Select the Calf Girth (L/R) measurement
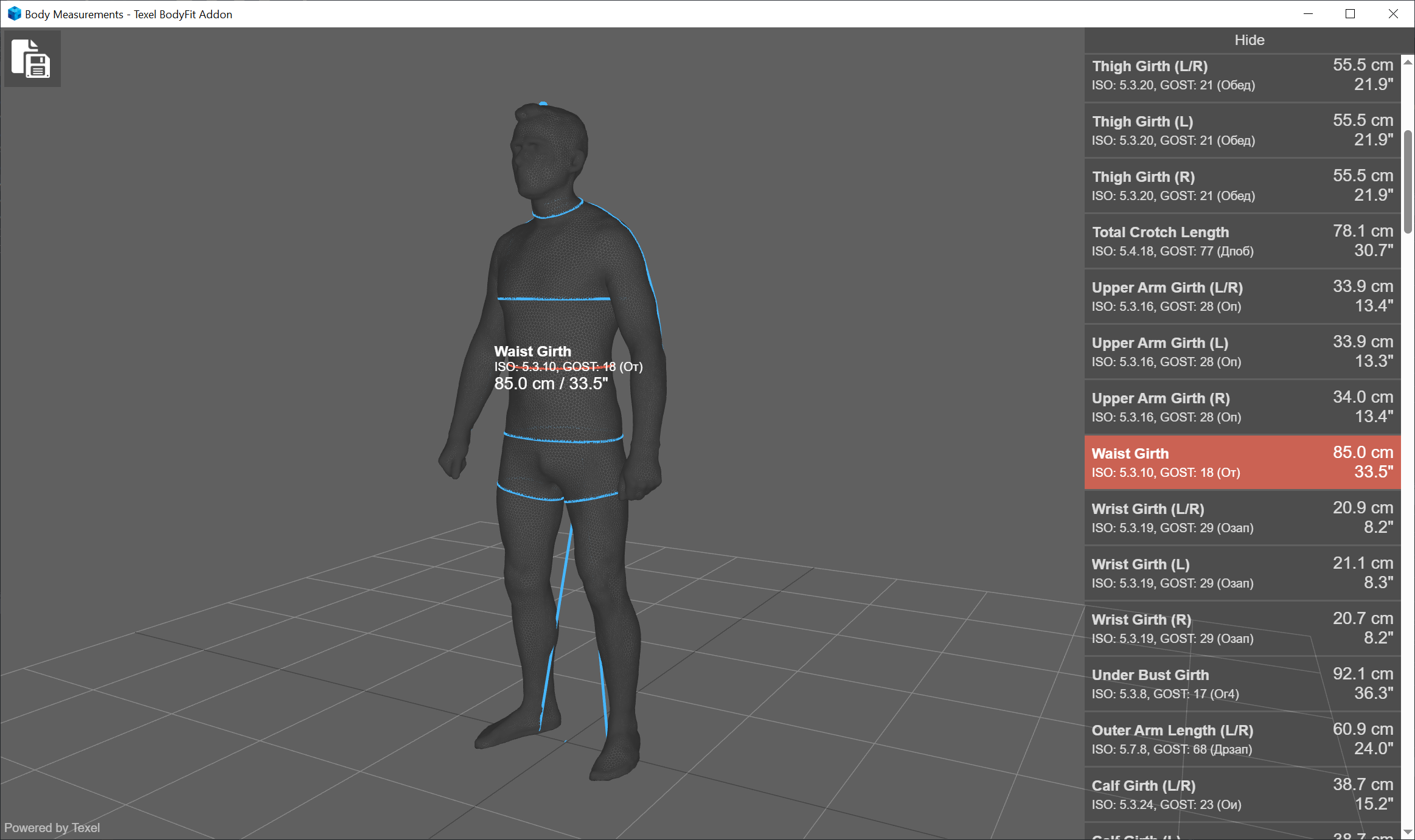This screenshot has width=1415, height=840. (x=1241, y=794)
